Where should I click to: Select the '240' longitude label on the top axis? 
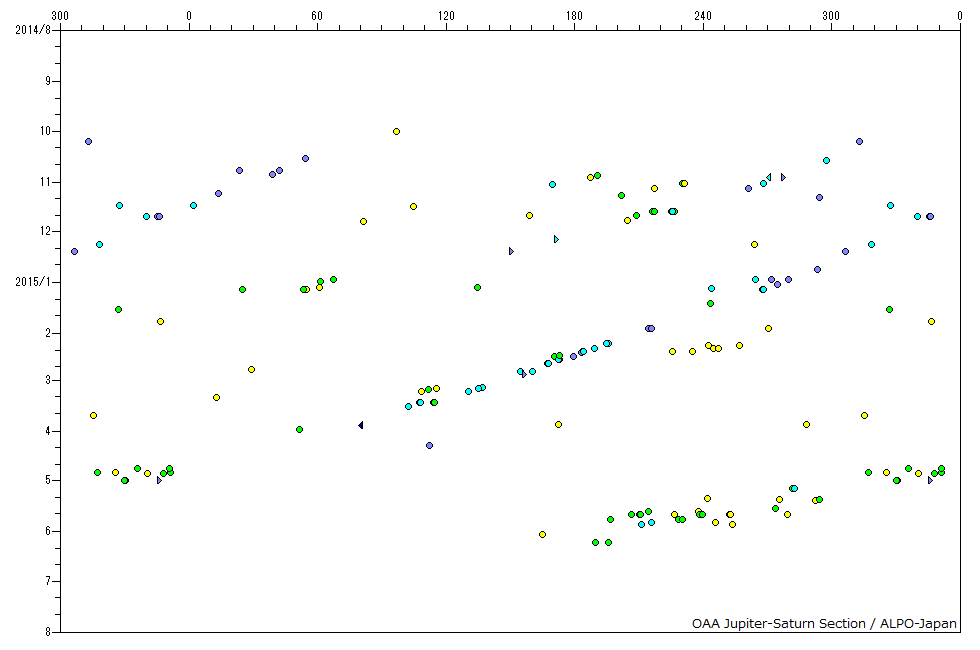(703, 16)
